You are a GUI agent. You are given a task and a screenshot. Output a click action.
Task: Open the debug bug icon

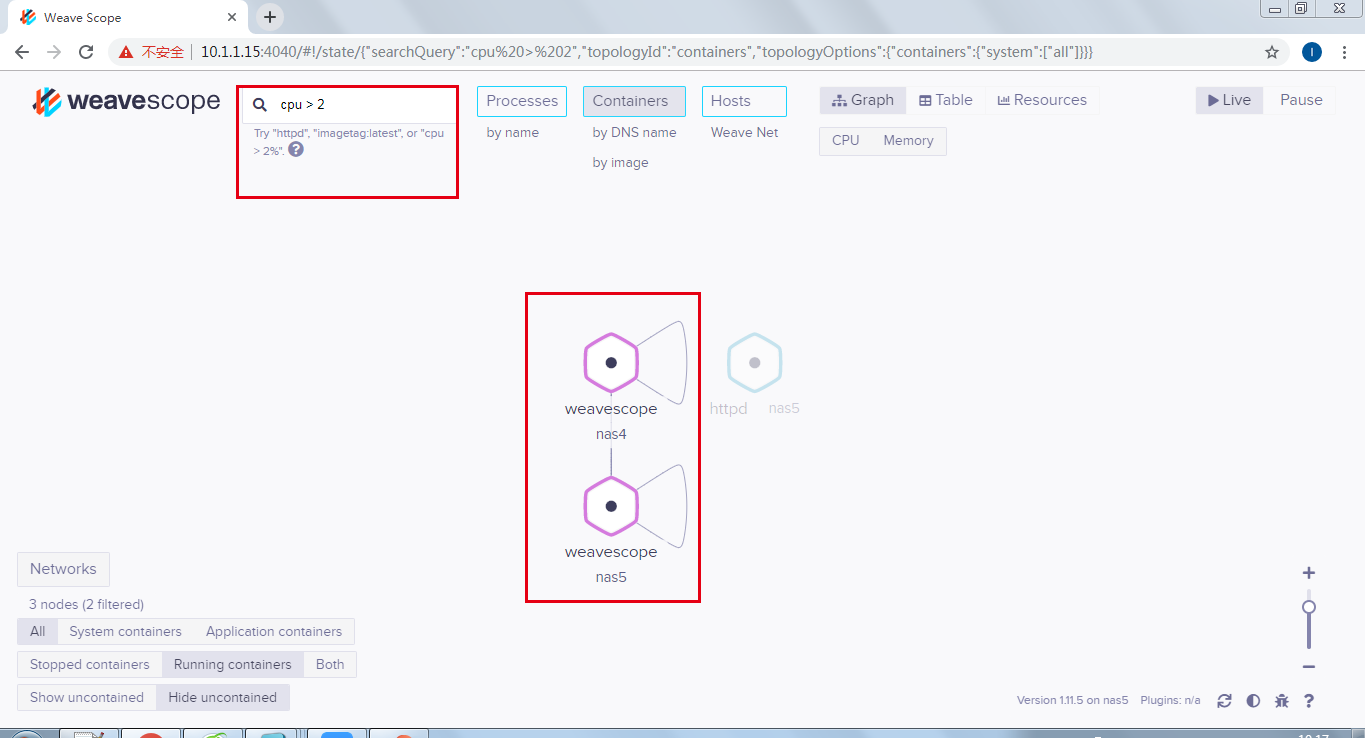pos(1282,701)
